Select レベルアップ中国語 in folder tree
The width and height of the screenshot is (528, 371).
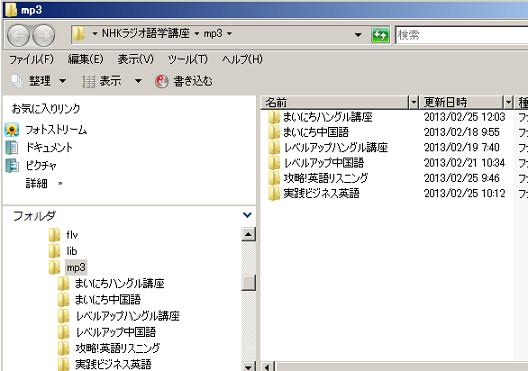[116, 332]
